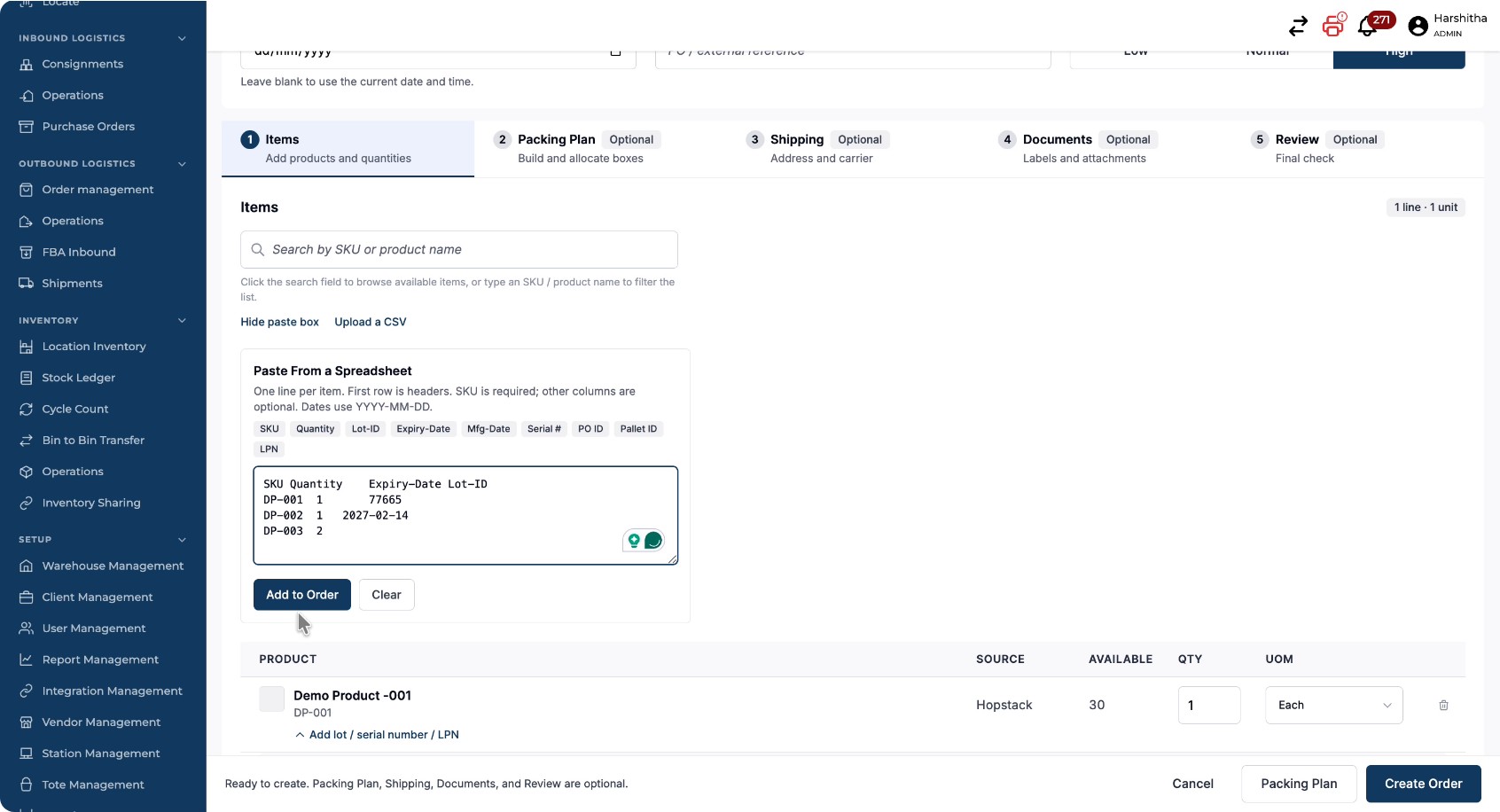This screenshot has height=812, width=1500.
Task: Click the Purchase Orders sidebar icon
Action: coord(27,127)
